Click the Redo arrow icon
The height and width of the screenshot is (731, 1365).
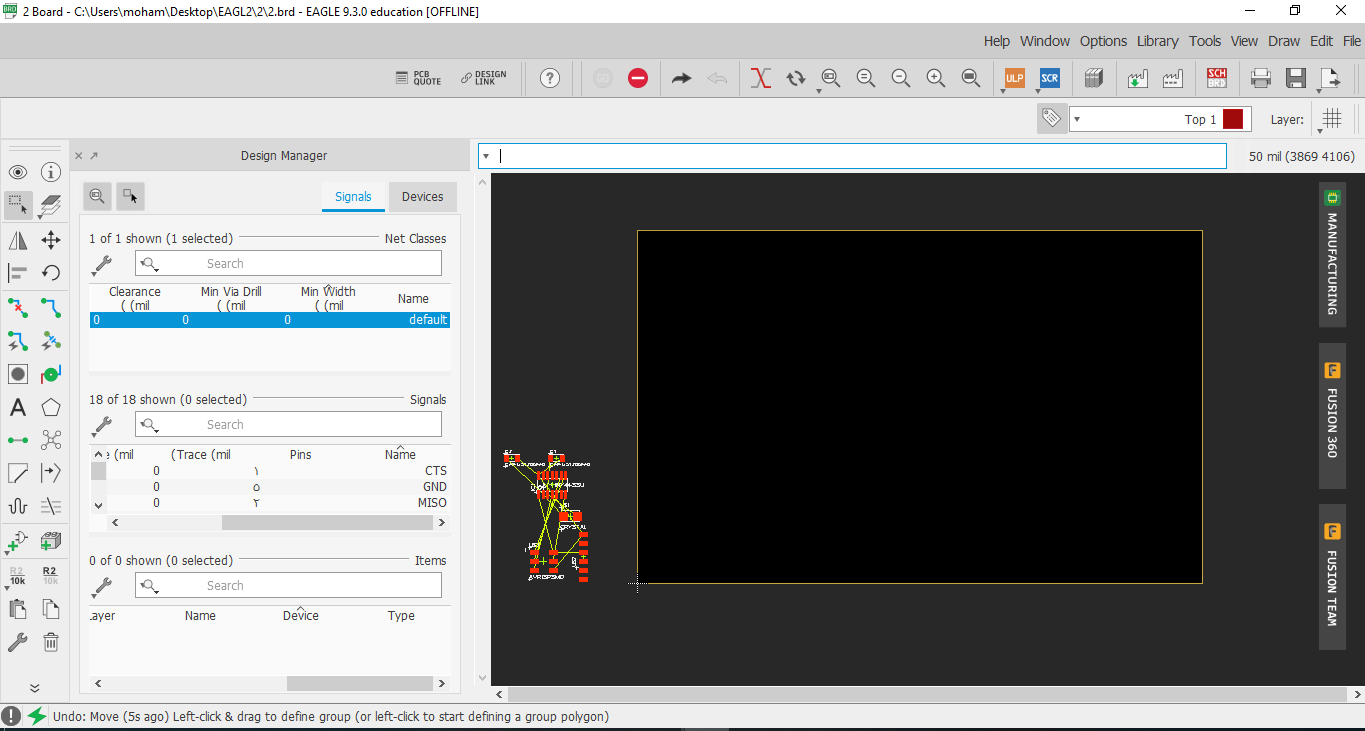tap(681, 78)
